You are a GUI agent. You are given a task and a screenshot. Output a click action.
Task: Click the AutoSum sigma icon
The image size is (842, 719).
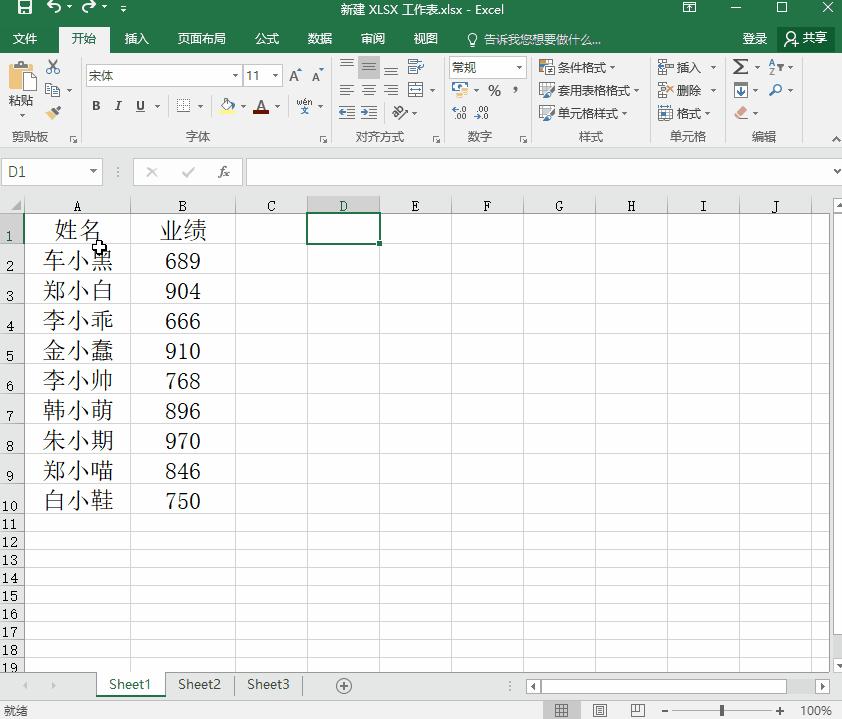(x=740, y=66)
